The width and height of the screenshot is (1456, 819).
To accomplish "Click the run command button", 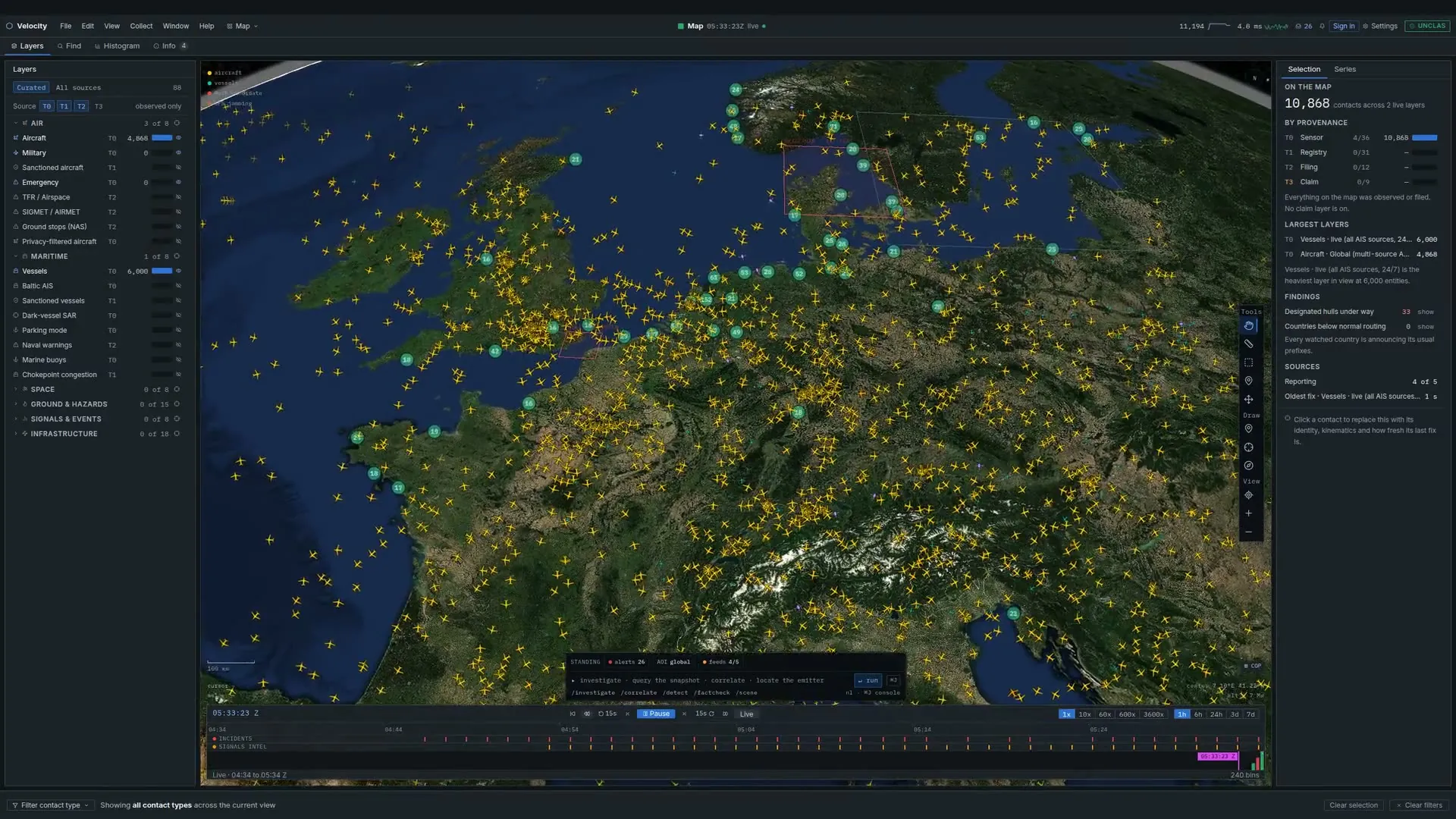I will coord(868,680).
